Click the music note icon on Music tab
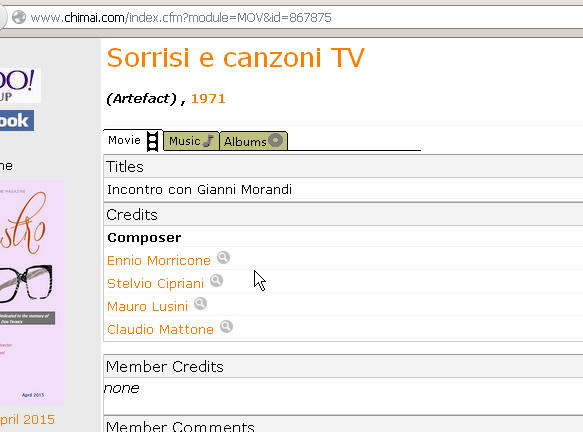The image size is (583, 432). click(209, 141)
